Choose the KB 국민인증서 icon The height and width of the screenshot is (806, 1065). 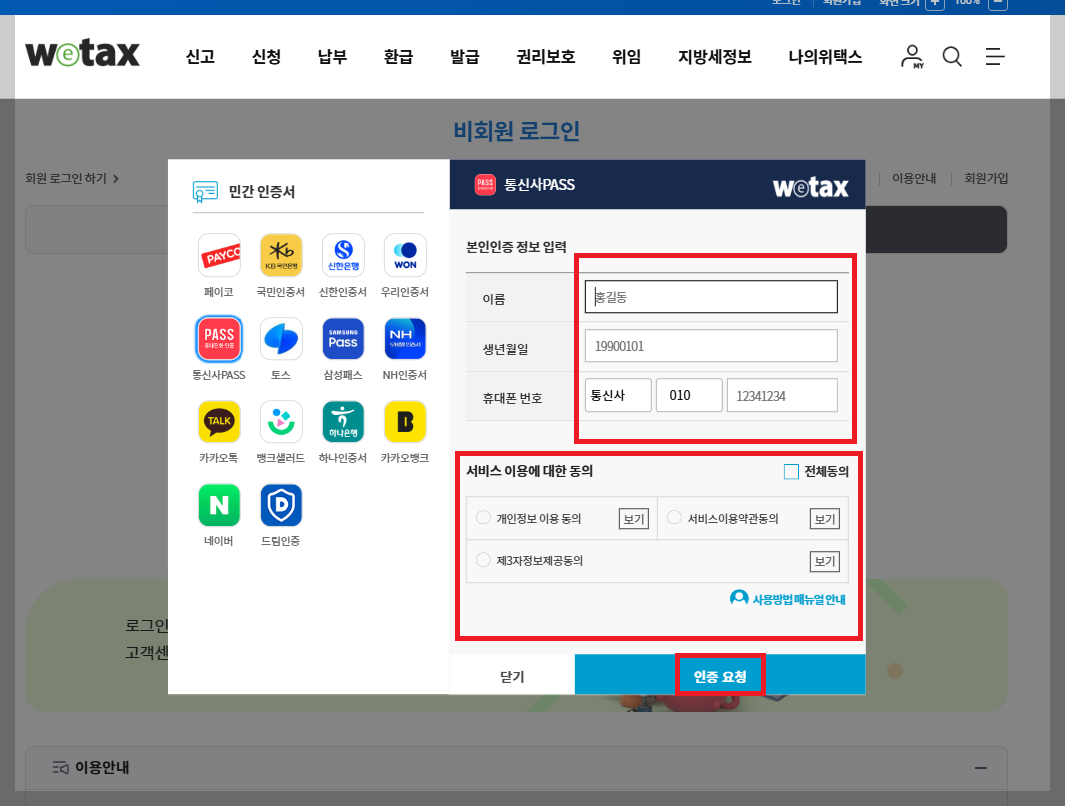[281, 255]
